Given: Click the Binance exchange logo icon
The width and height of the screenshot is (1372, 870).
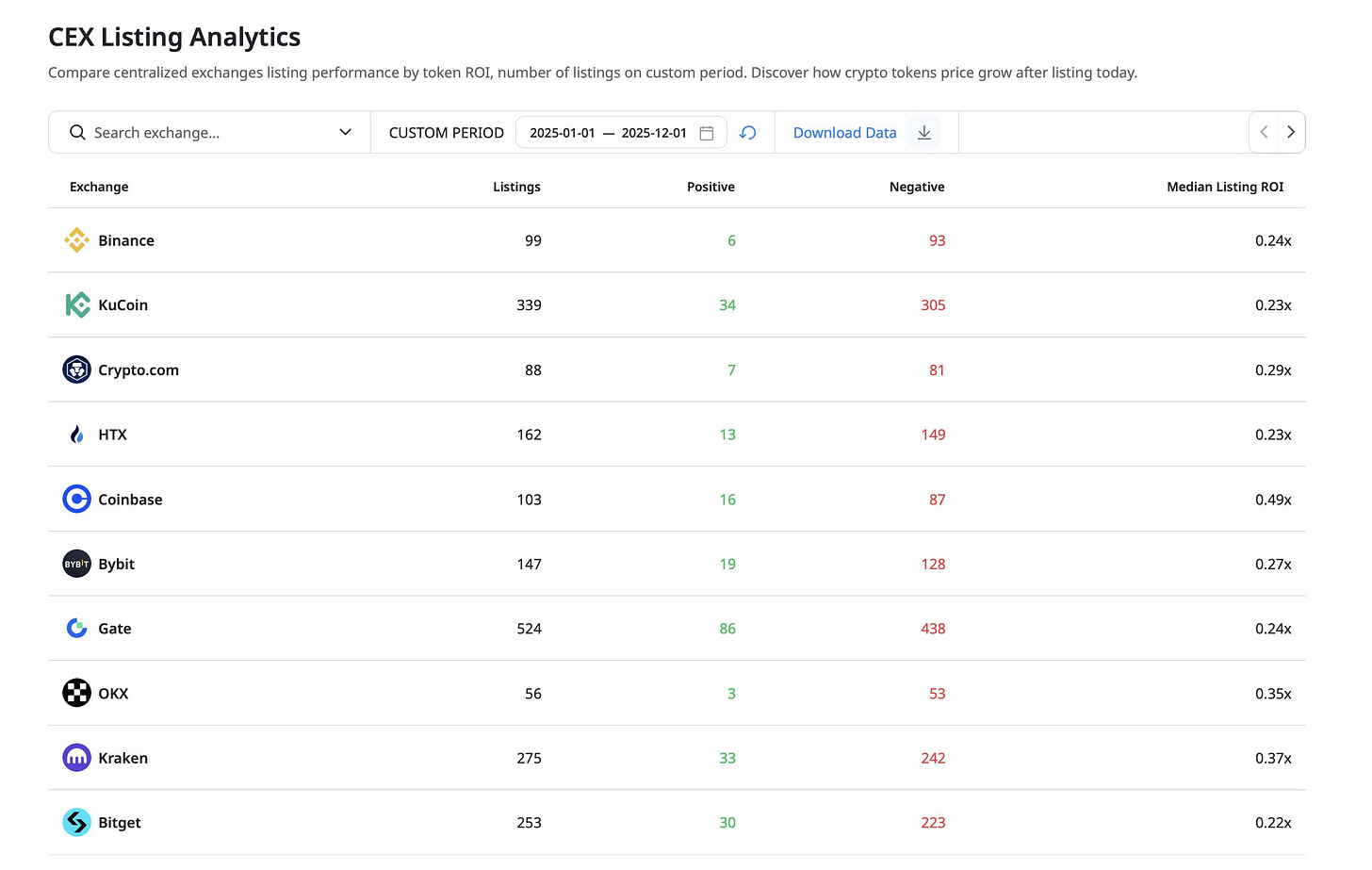Looking at the screenshot, I should 76,240.
